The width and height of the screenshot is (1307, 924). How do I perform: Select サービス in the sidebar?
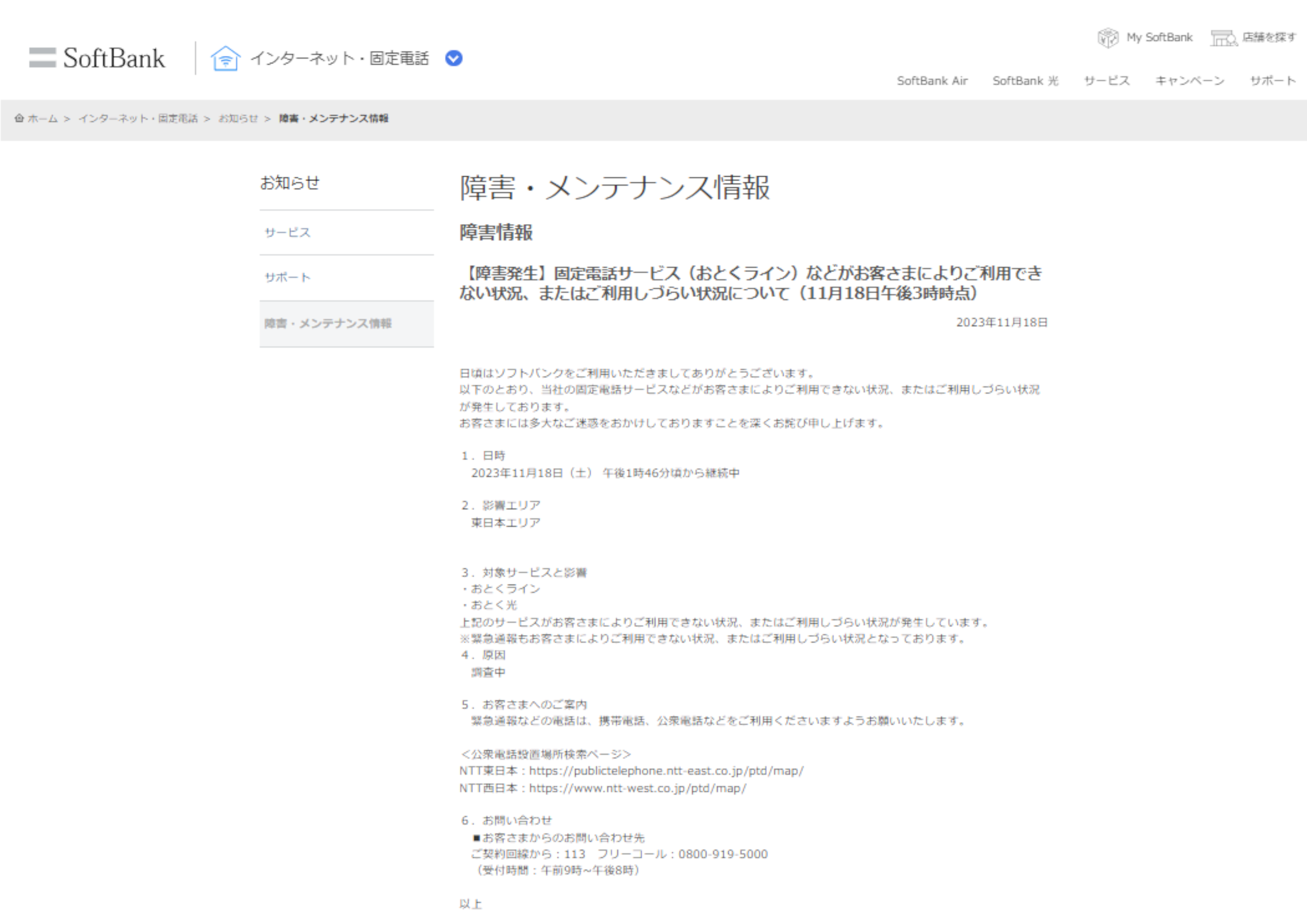(288, 232)
